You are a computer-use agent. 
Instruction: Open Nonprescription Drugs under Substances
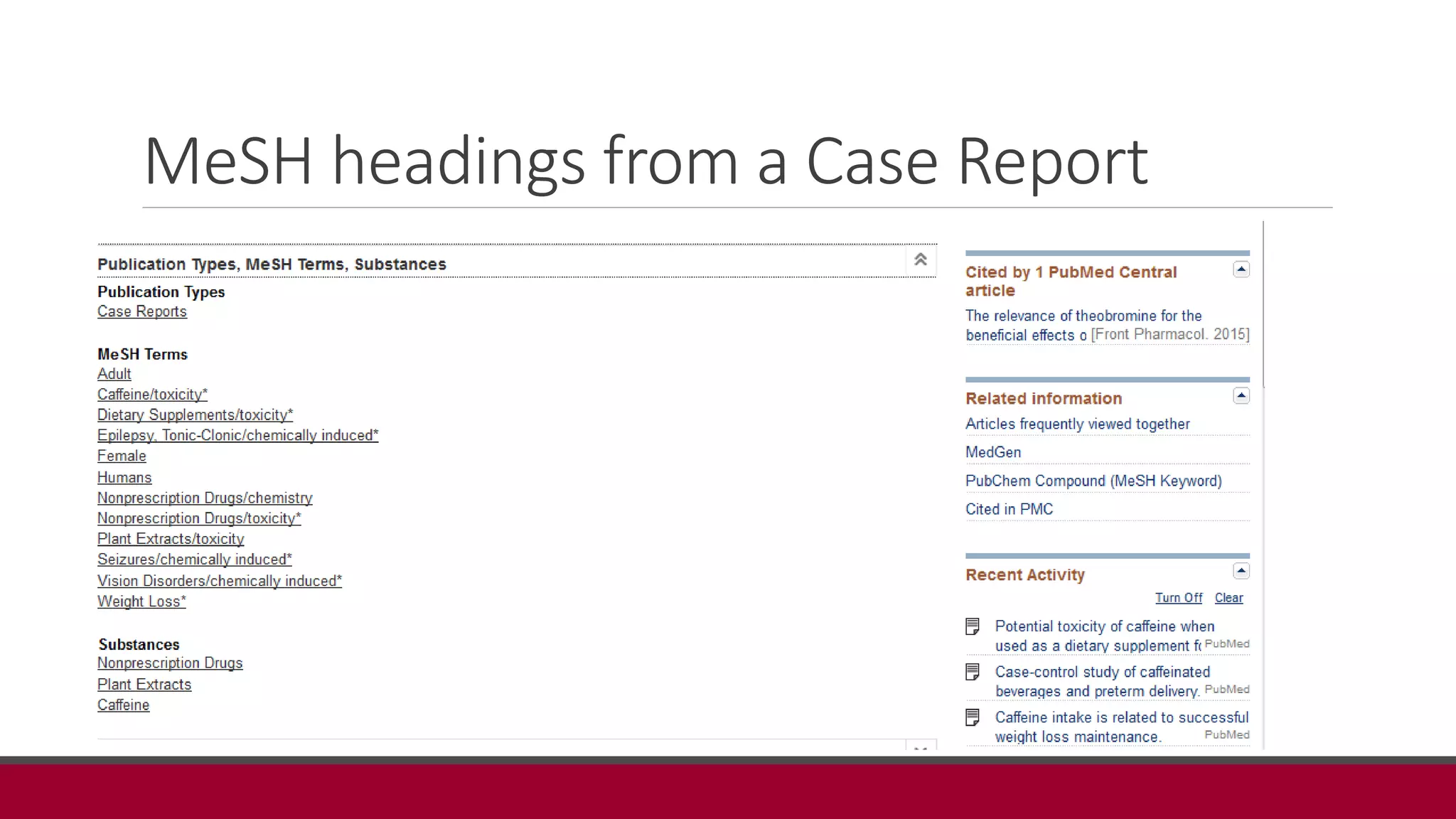(170, 663)
